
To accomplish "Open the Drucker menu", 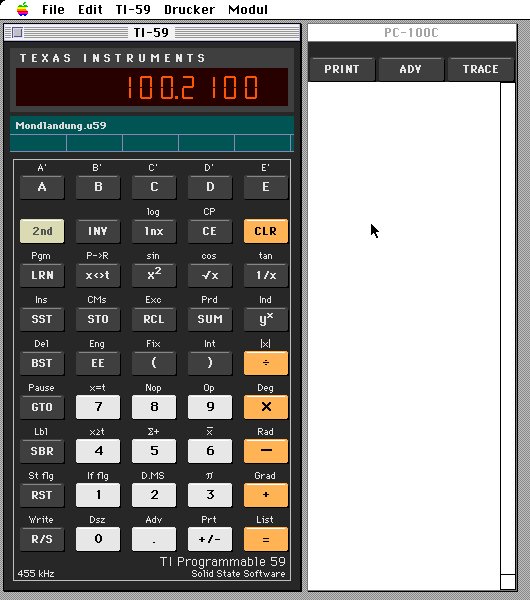I will click(x=189, y=9).
